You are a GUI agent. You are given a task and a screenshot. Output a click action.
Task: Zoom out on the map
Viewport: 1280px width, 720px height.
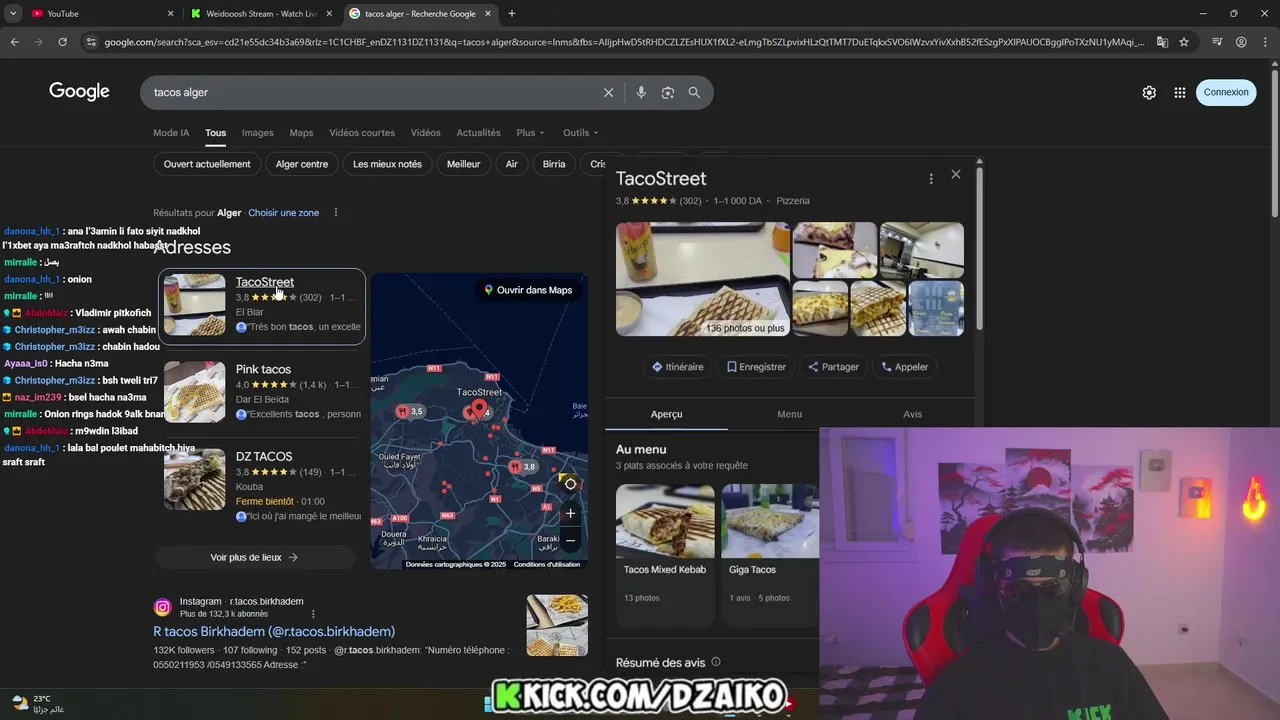click(x=570, y=540)
